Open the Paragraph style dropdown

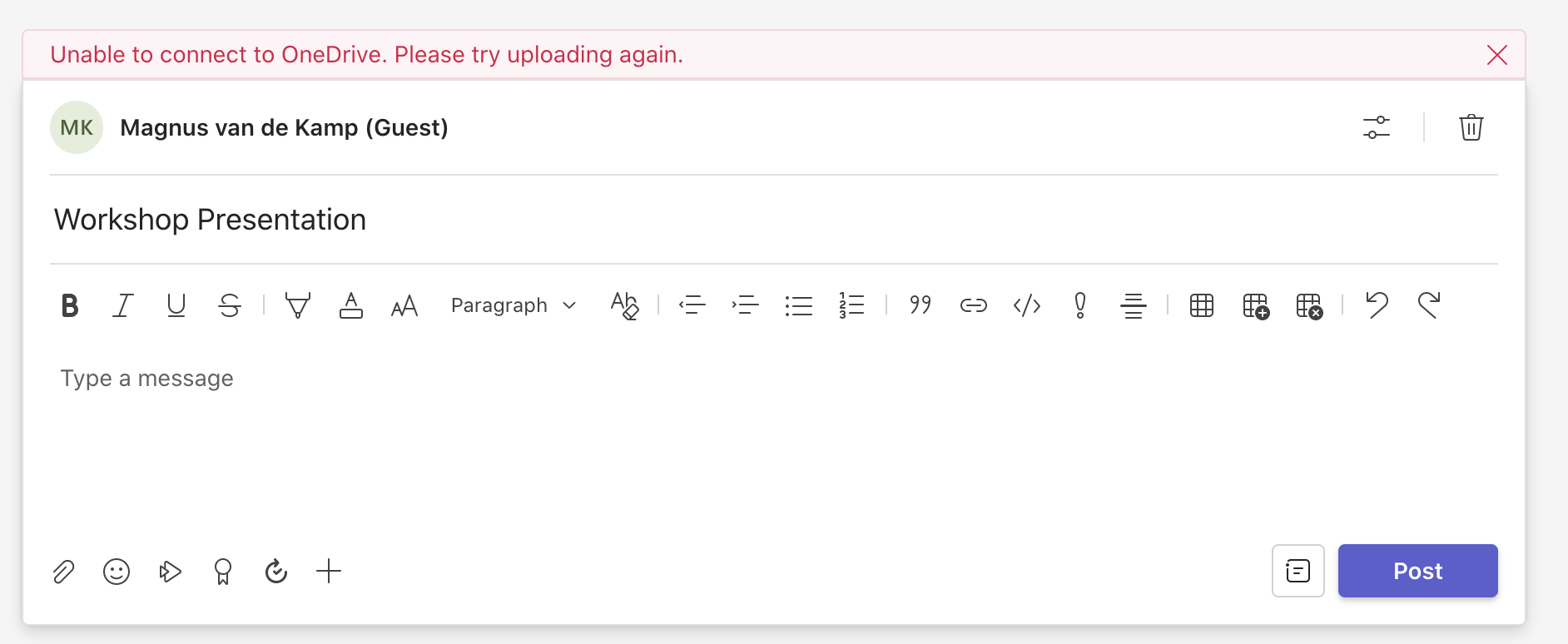513,305
